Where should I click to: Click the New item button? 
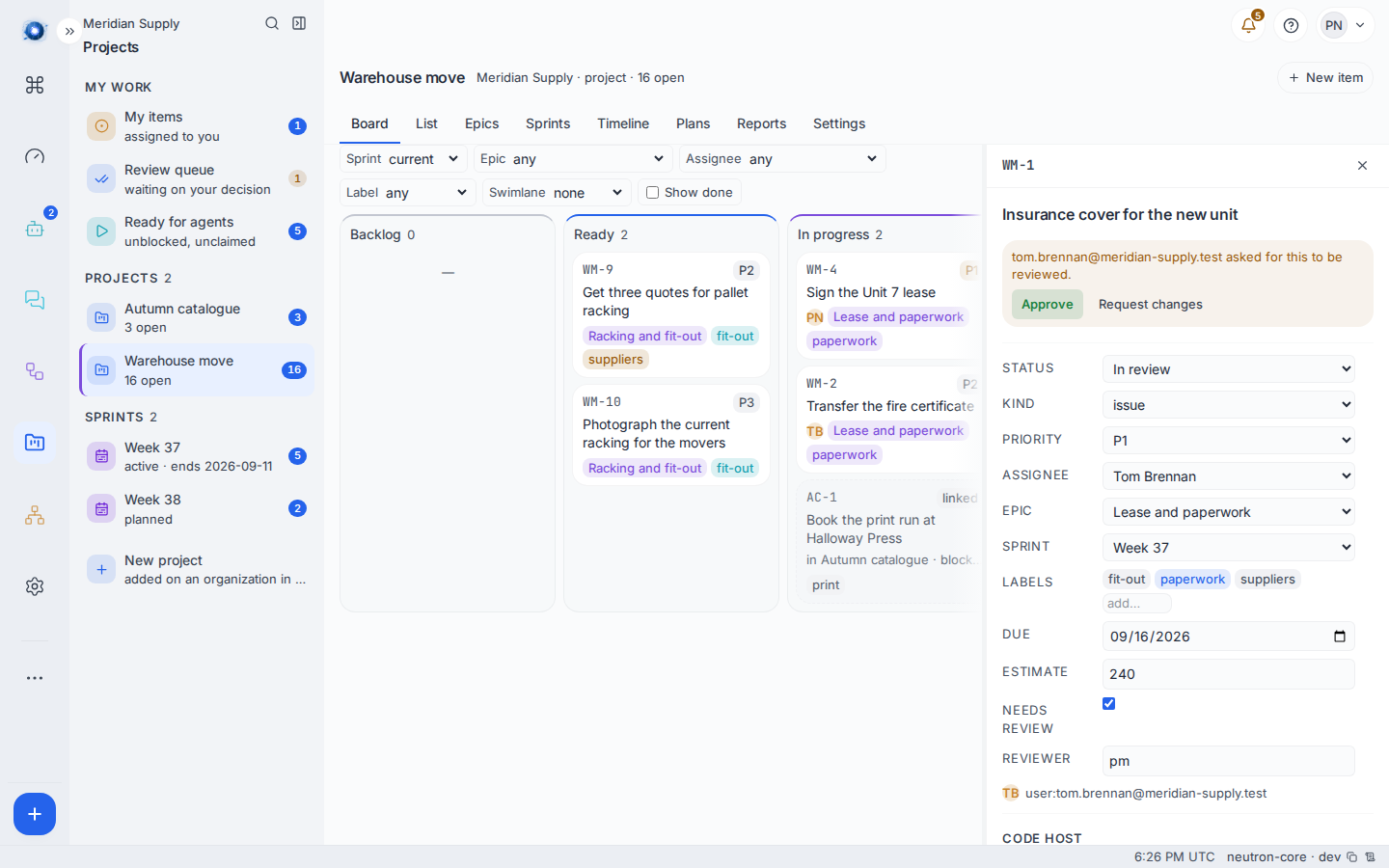pos(1325,77)
